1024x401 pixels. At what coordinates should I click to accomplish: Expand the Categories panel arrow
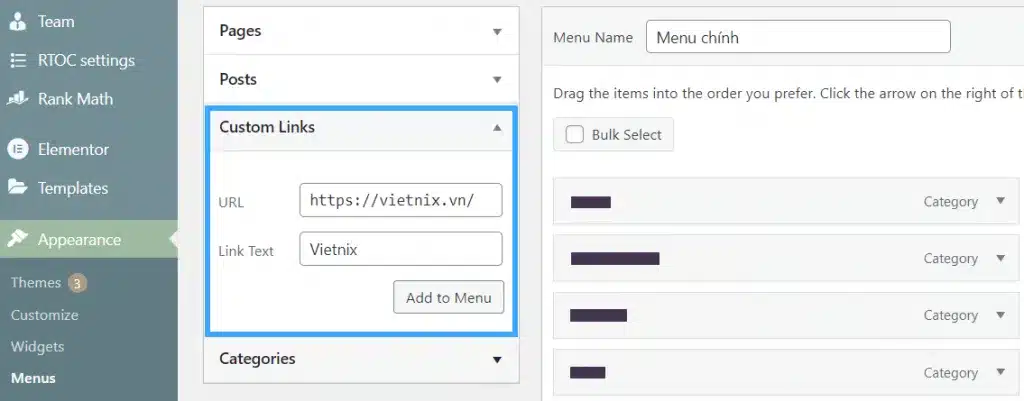pyautogui.click(x=497, y=359)
